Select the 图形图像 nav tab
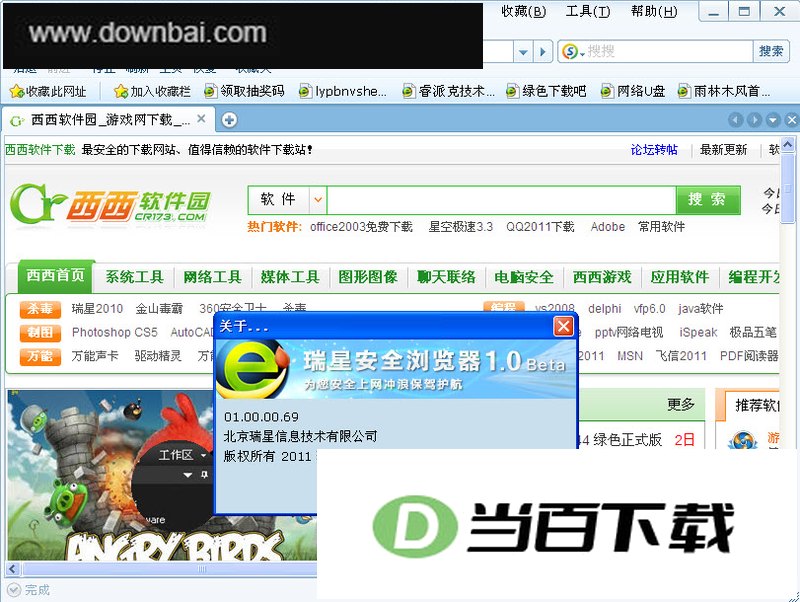 (x=368, y=277)
